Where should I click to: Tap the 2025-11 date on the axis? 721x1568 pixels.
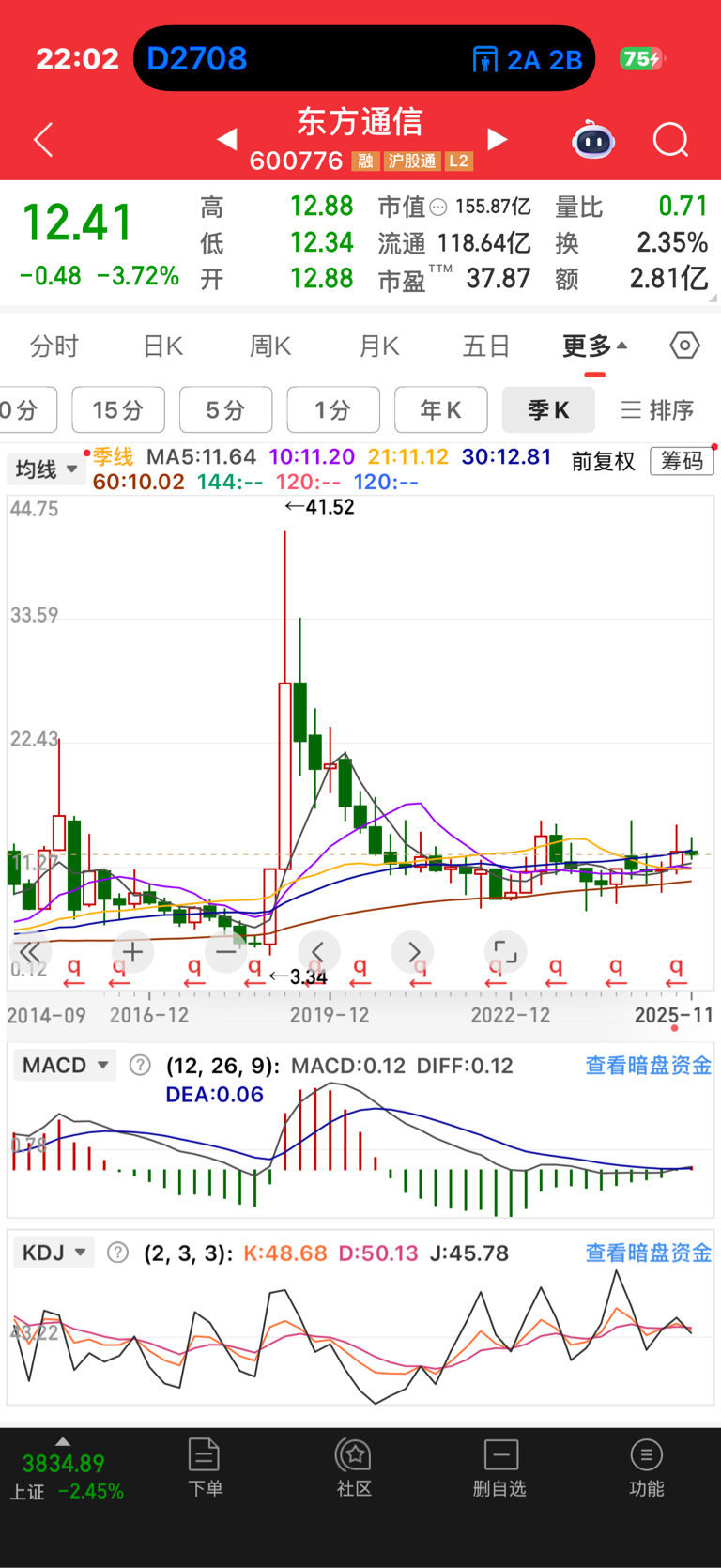tap(674, 1015)
